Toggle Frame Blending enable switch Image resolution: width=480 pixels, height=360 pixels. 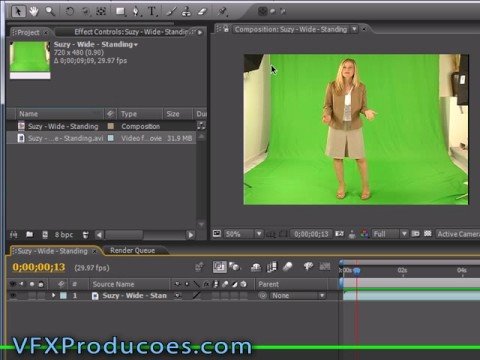pos(272,267)
